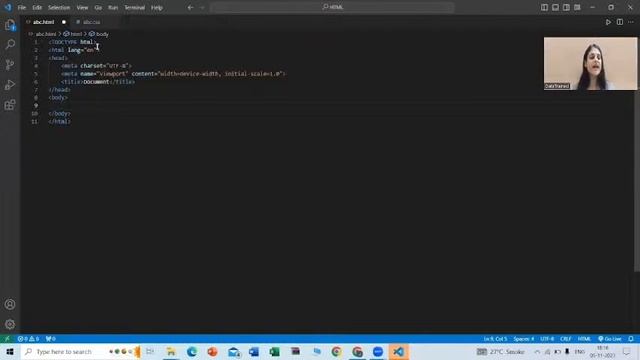Show hidden system tray icons chevron

click(x=537, y=352)
